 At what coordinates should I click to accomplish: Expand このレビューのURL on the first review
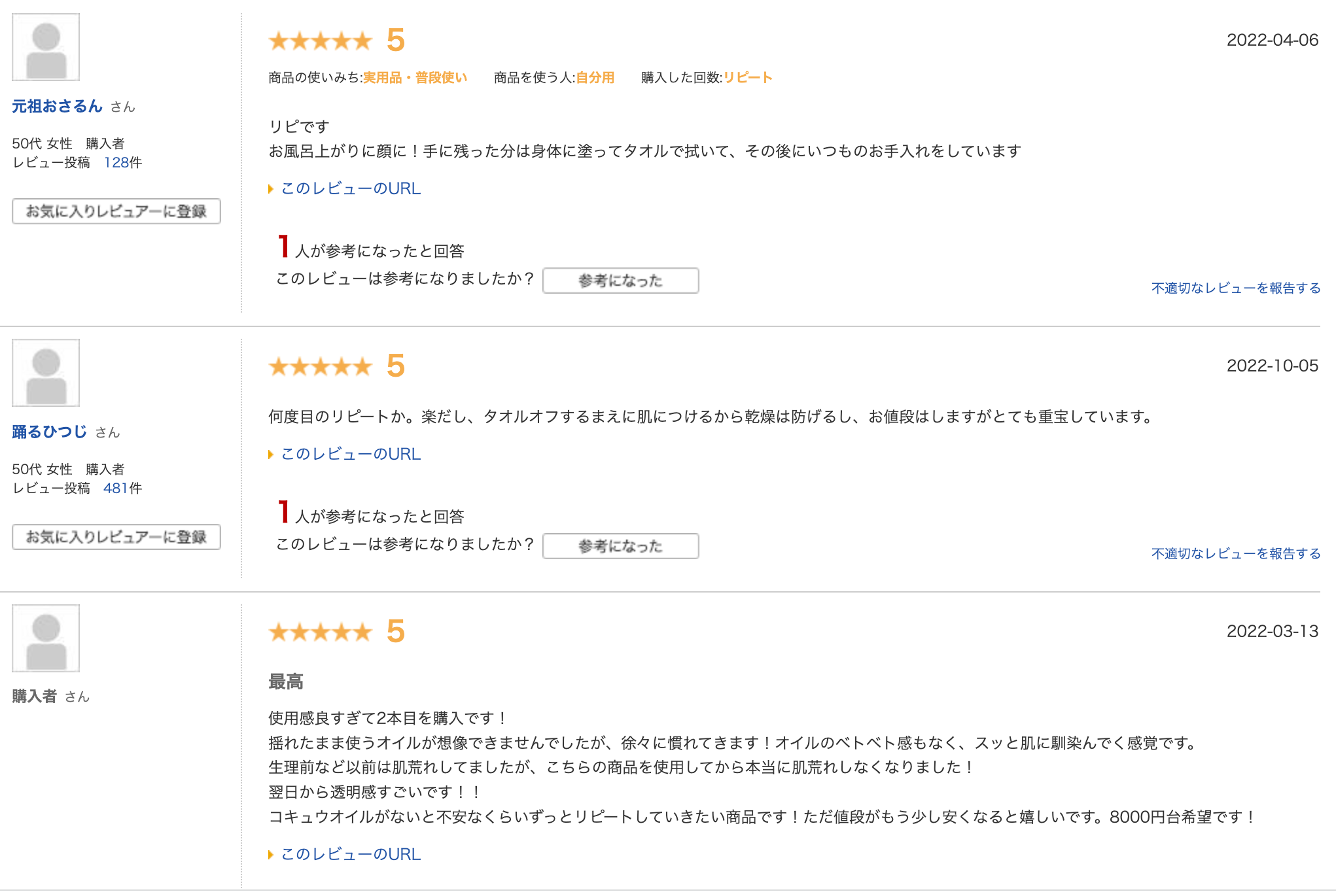tap(349, 188)
